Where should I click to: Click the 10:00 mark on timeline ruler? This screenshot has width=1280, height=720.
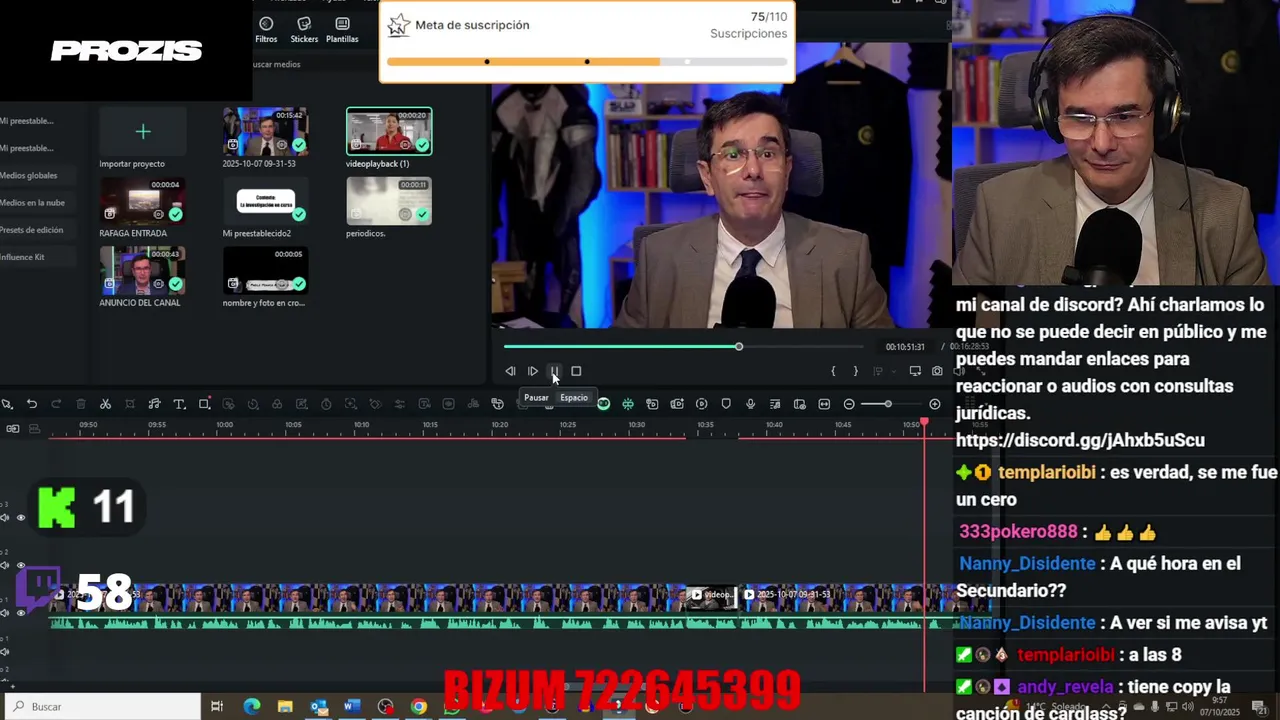[225, 425]
